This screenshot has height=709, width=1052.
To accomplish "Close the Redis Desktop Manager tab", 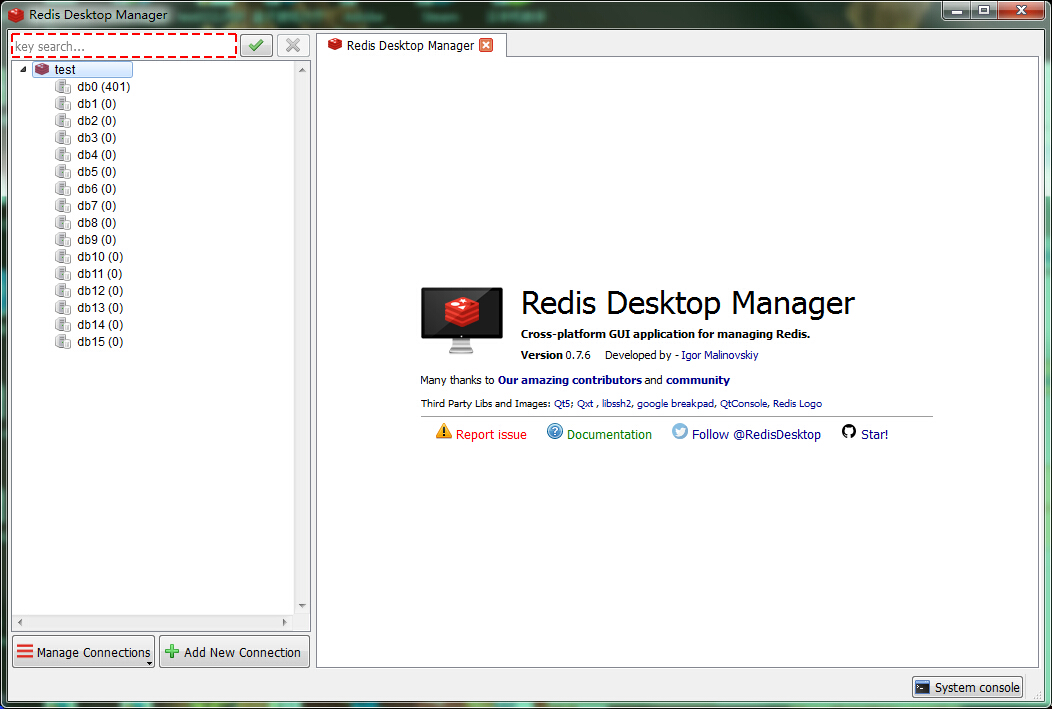I will click(486, 45).
